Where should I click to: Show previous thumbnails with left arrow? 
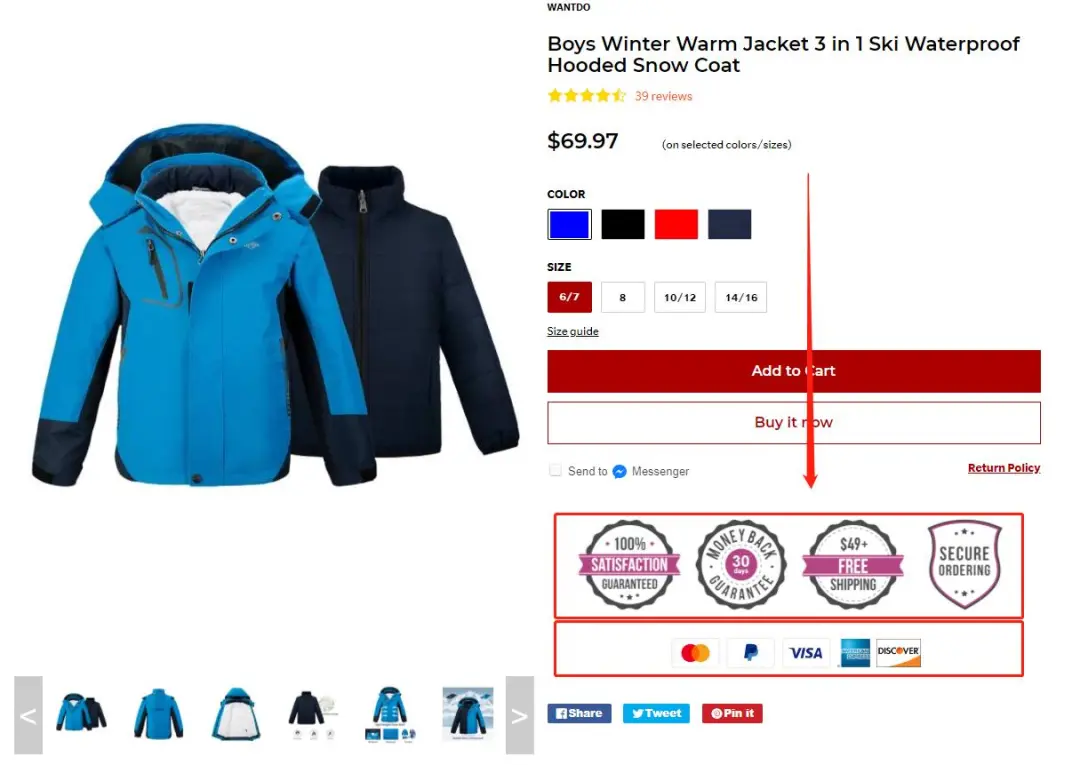(x=28, y=715)
